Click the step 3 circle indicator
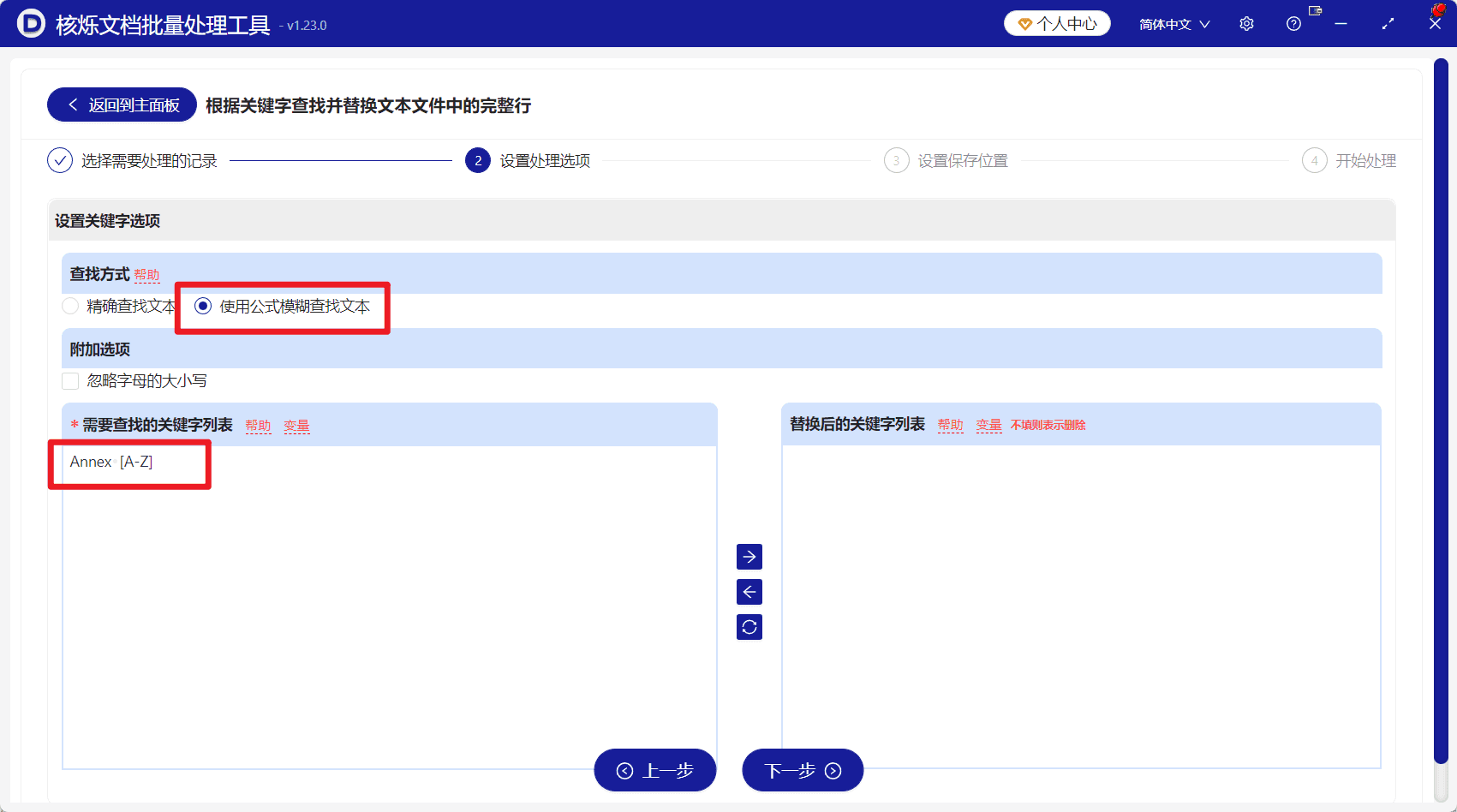Image resolution: width=1457 pixels, height=812 pixels. [896, 160]
